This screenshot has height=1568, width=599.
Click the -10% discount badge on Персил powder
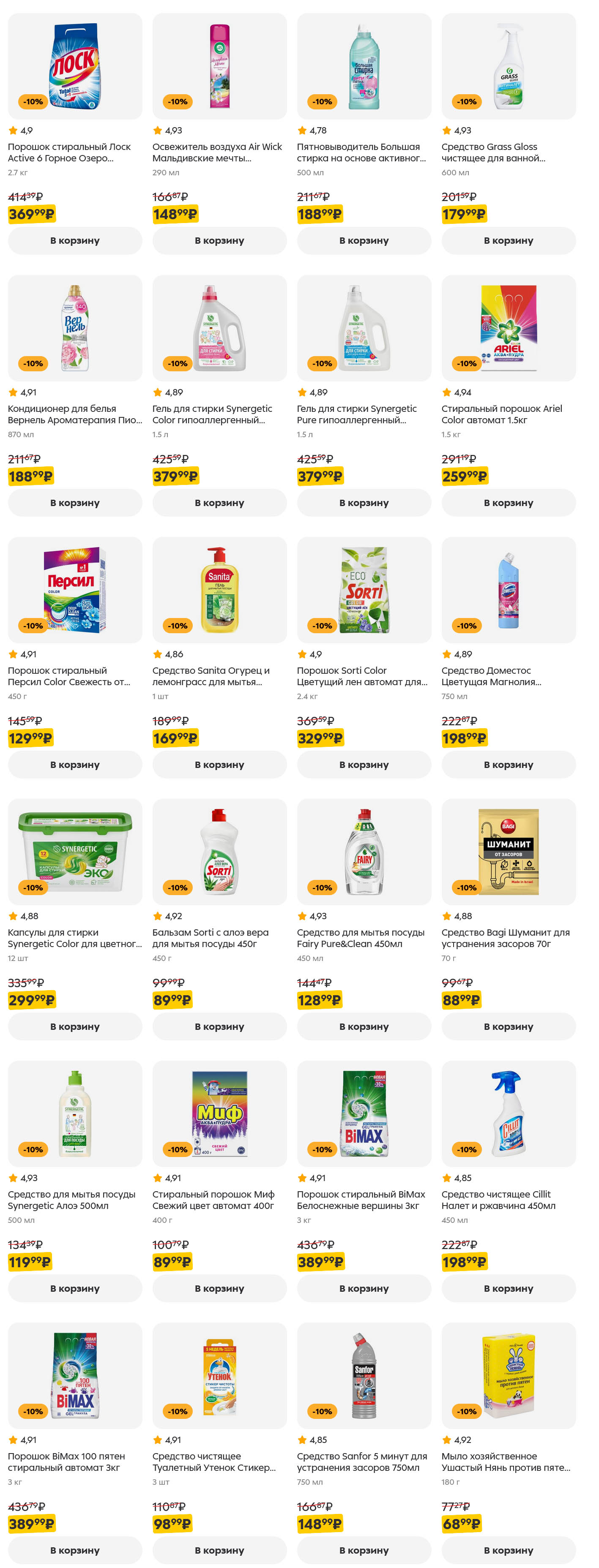tap(33, 625)
